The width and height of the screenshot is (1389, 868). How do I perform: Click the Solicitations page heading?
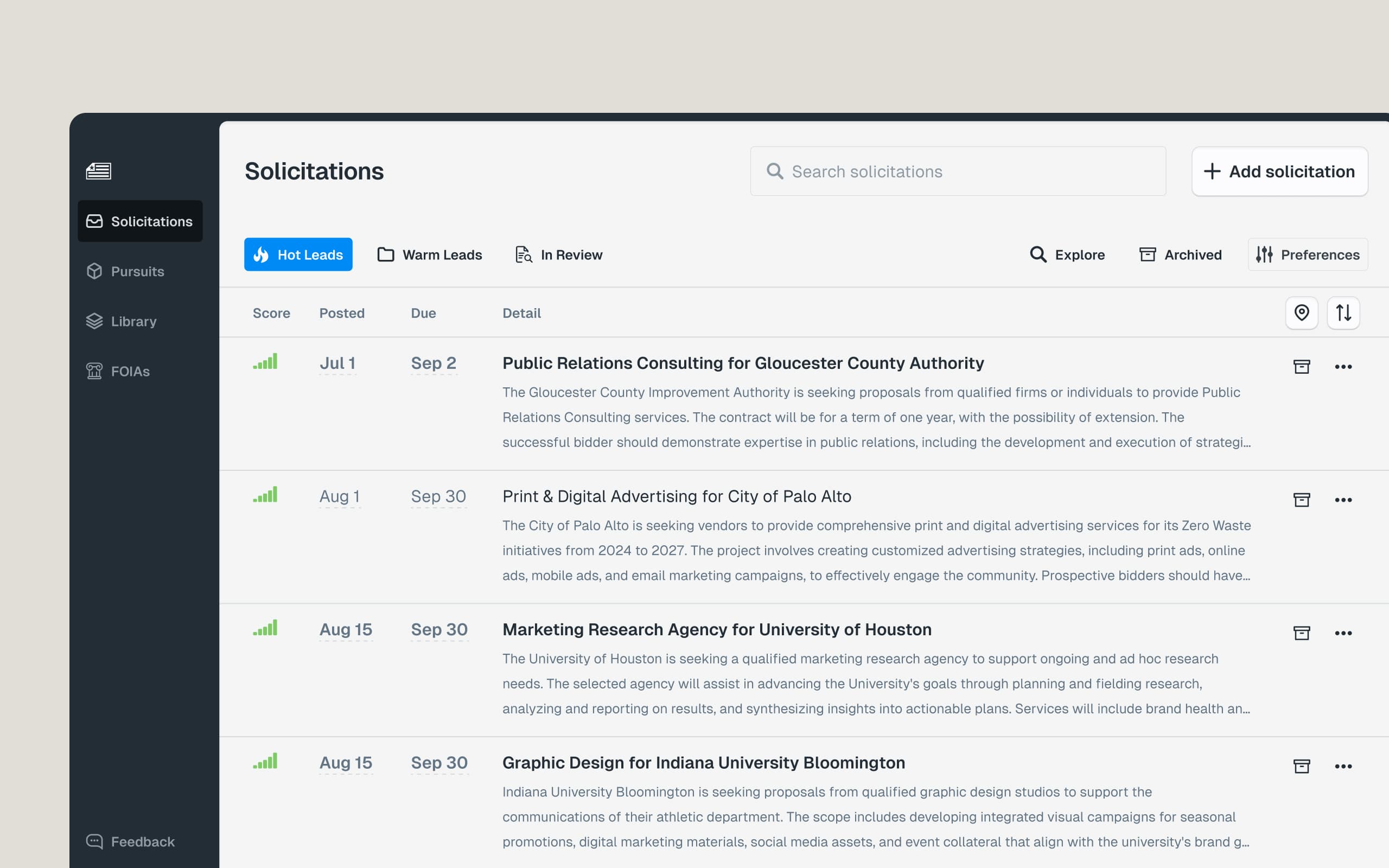314,171
